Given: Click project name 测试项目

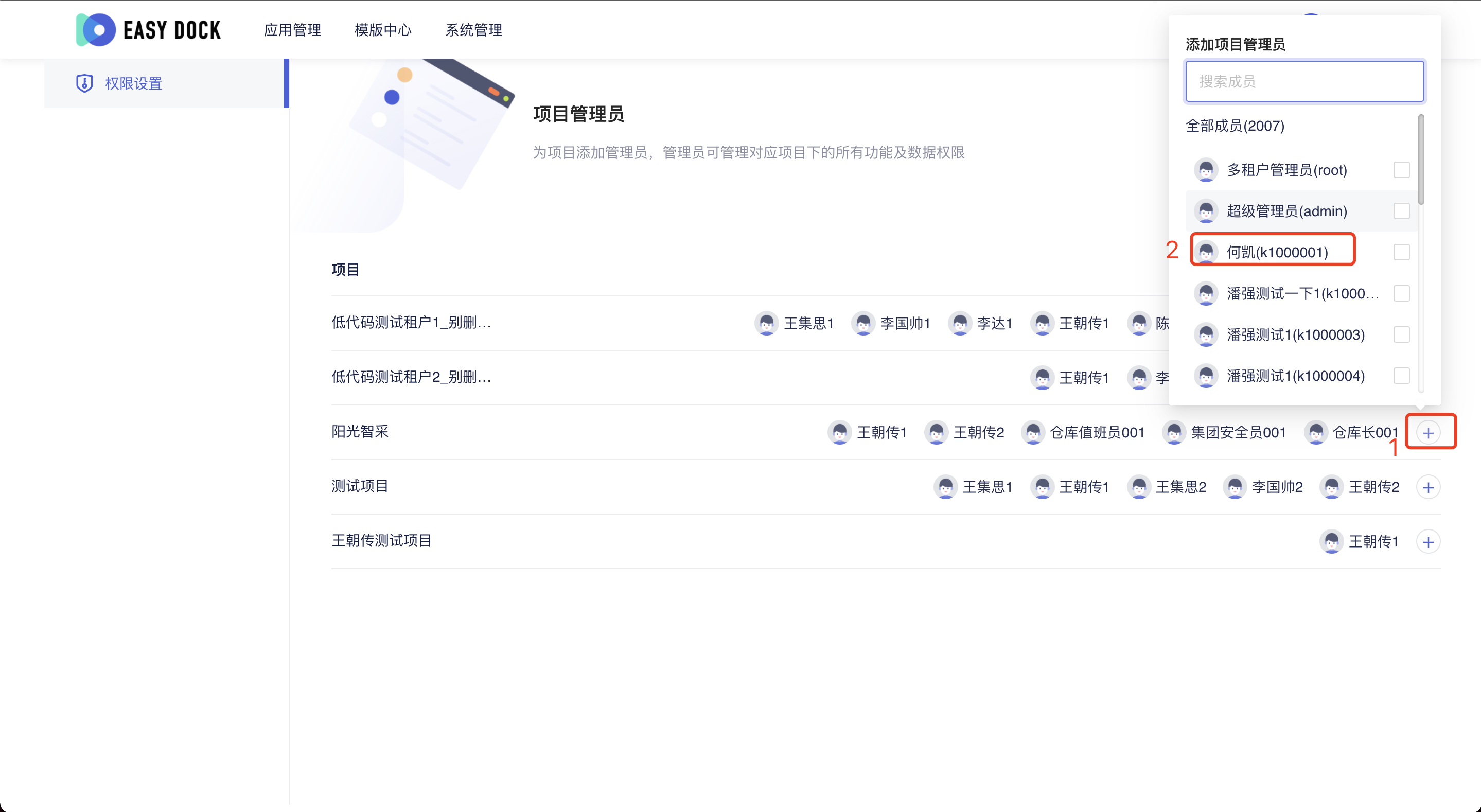Looking at the screenshot, I should point(361,486).
